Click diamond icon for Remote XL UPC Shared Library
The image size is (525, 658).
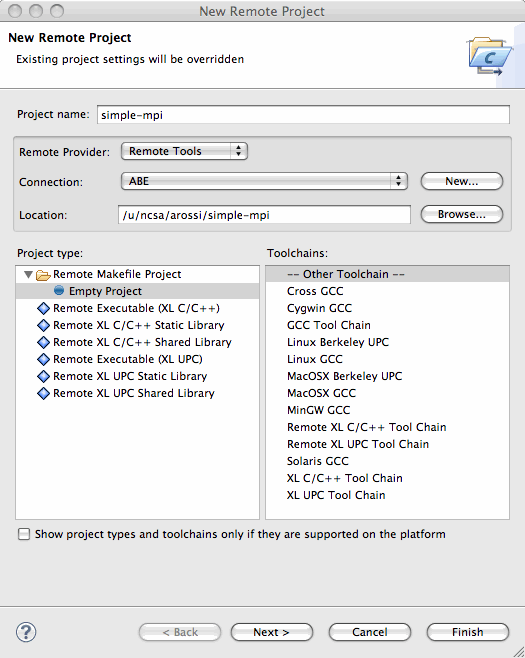click(43, 393)
